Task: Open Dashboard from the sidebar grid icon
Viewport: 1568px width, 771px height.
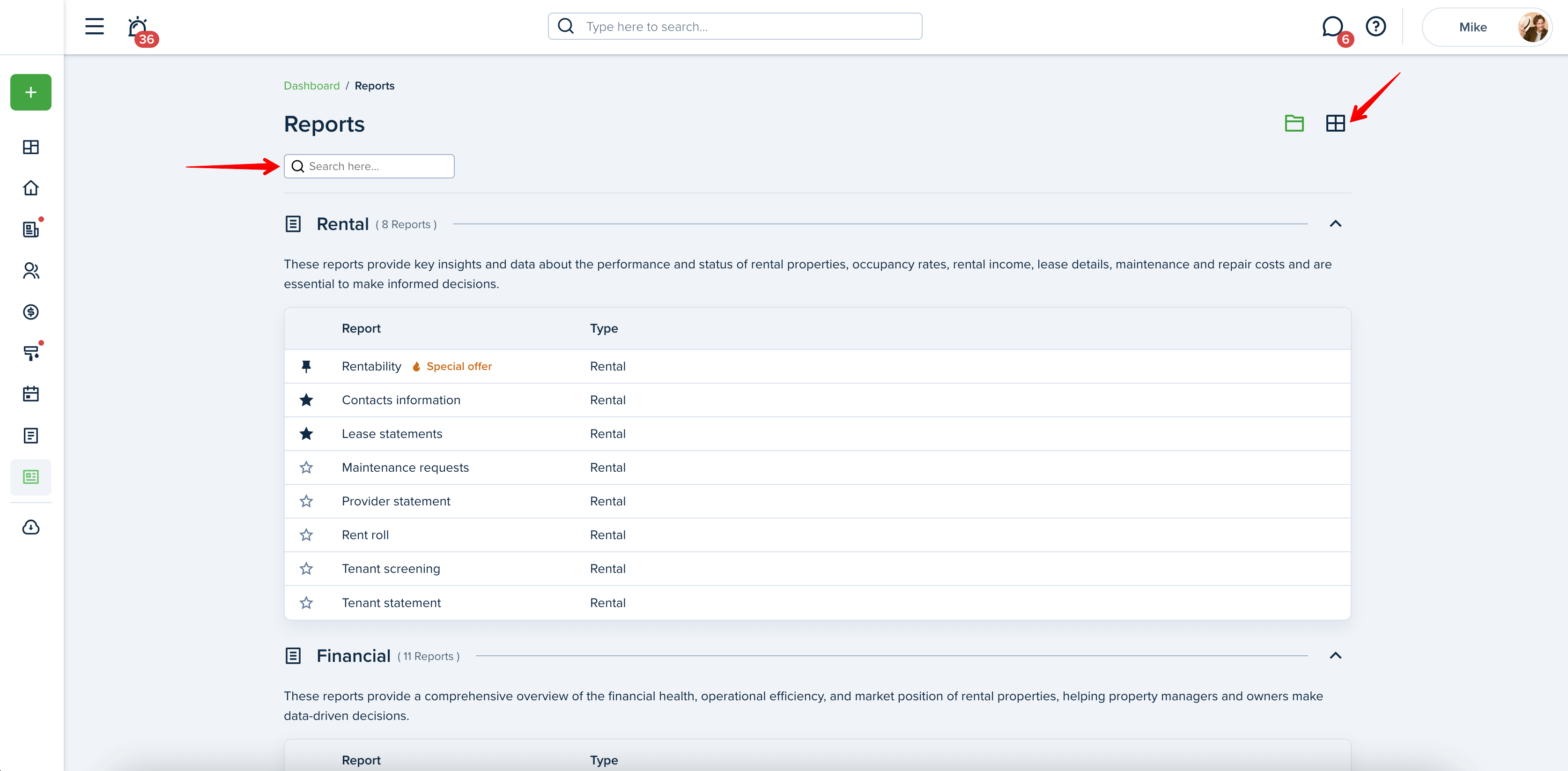Action: pos(31,147)
